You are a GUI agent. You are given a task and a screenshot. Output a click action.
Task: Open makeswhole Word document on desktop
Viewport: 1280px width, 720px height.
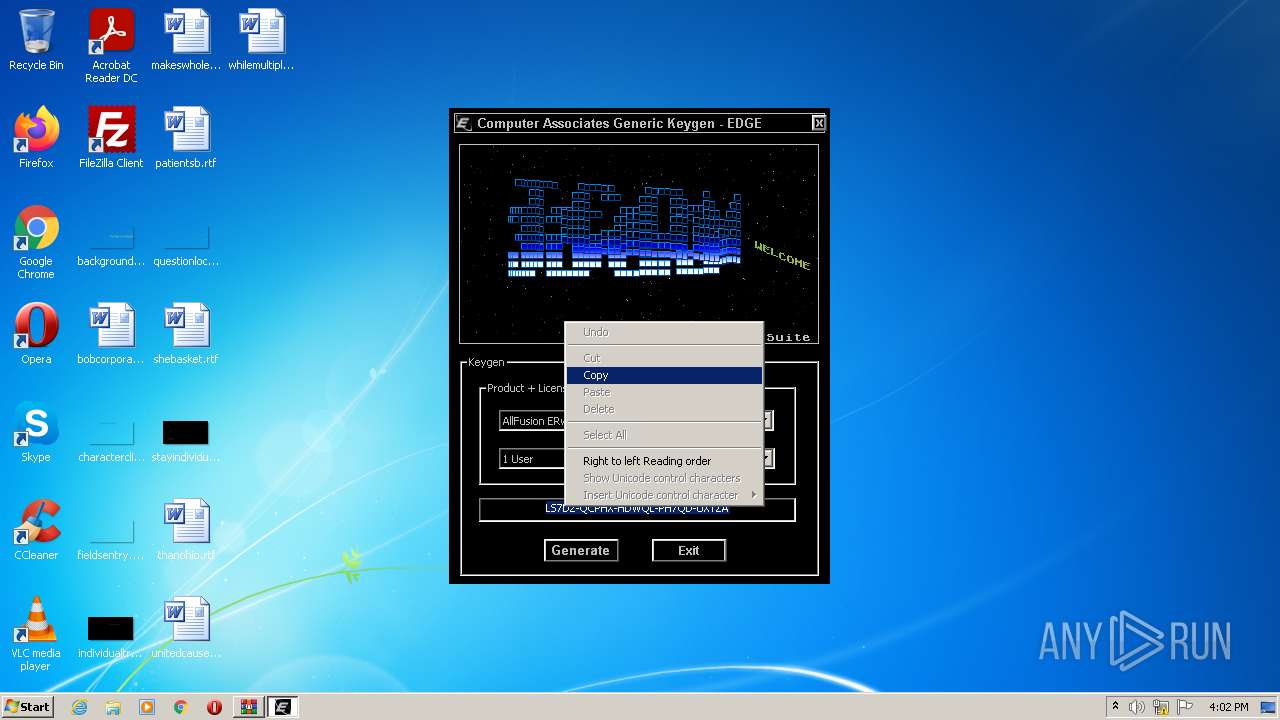tap(186, 40)
